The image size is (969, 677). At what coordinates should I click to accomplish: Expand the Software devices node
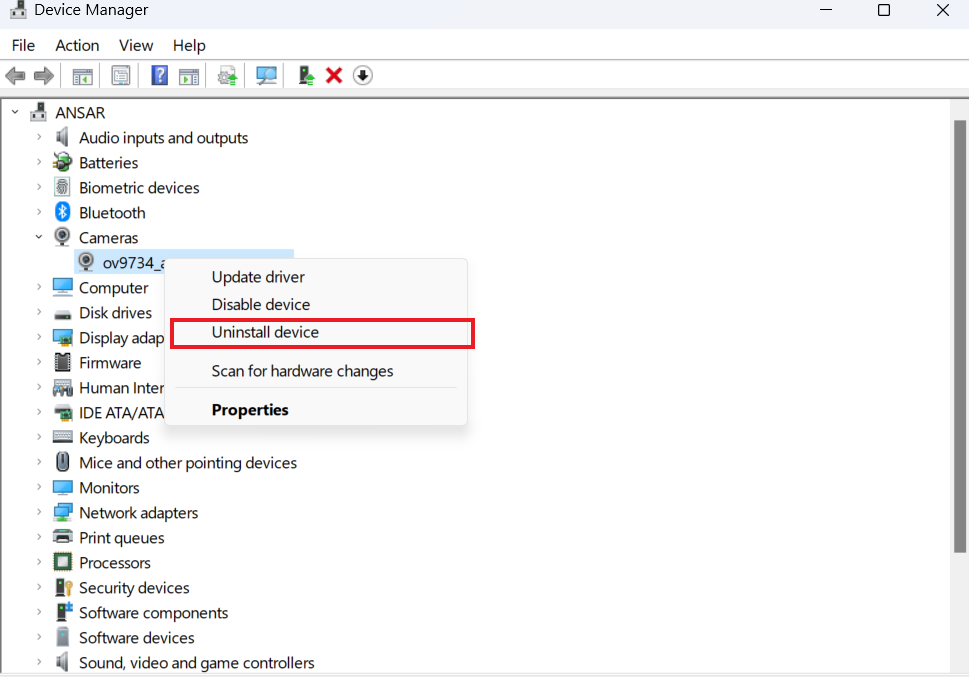pyautogui.click(x=39, y=637)
